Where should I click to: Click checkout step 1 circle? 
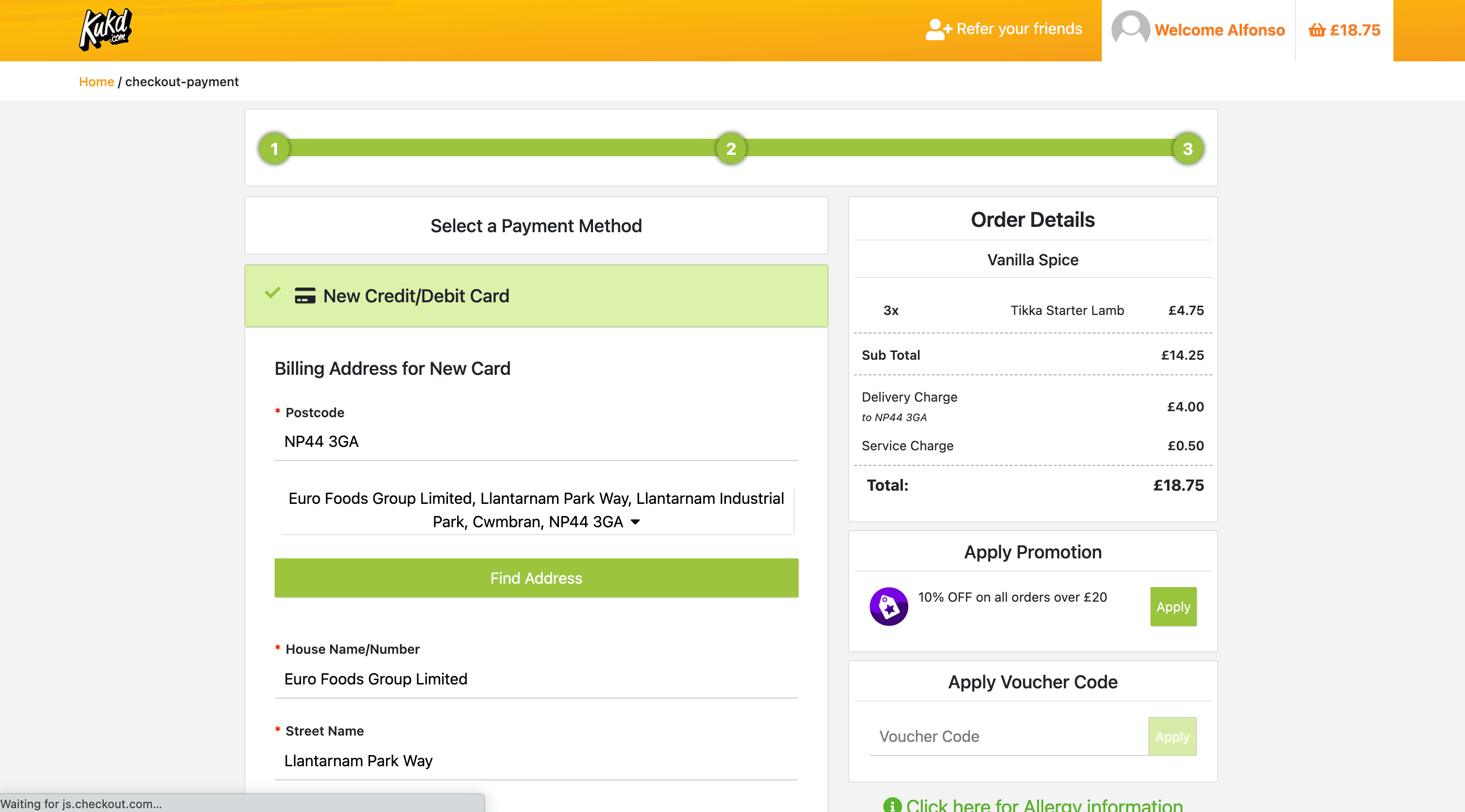pos(274,148)
